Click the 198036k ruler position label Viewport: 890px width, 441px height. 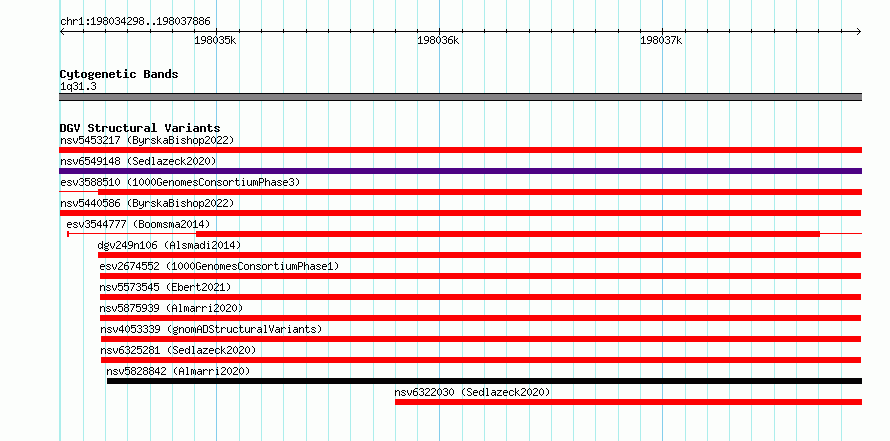point(438,41)
